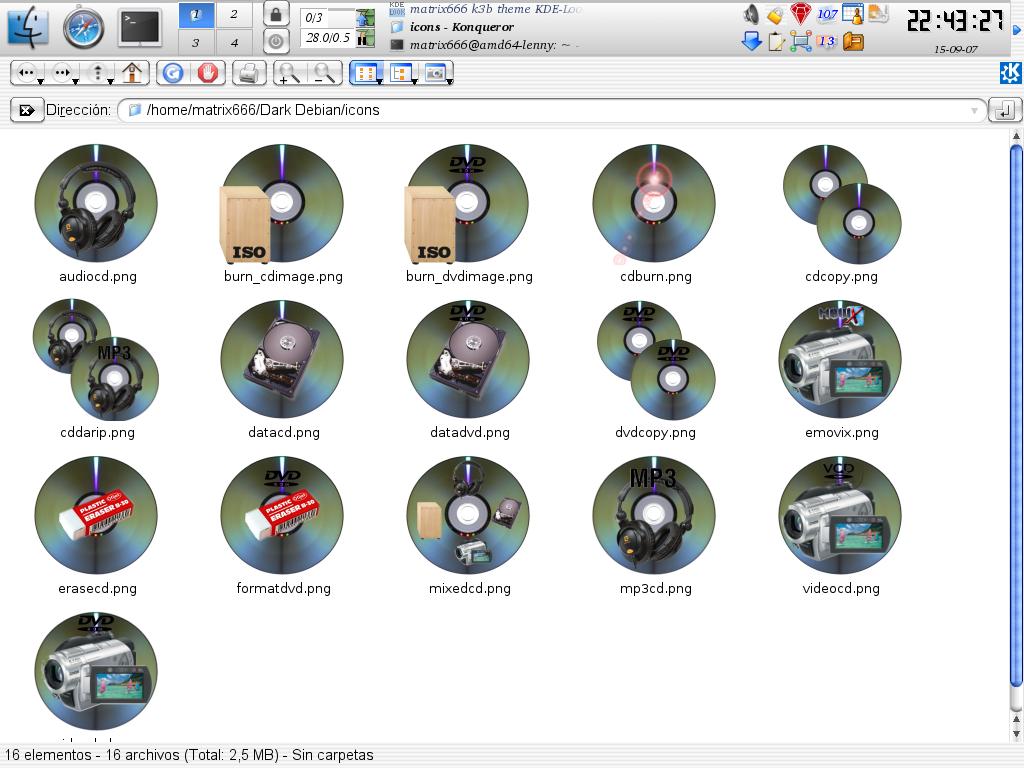Click the power logout button
This screenshot has height=768, width=1024.
coord(276,42)
